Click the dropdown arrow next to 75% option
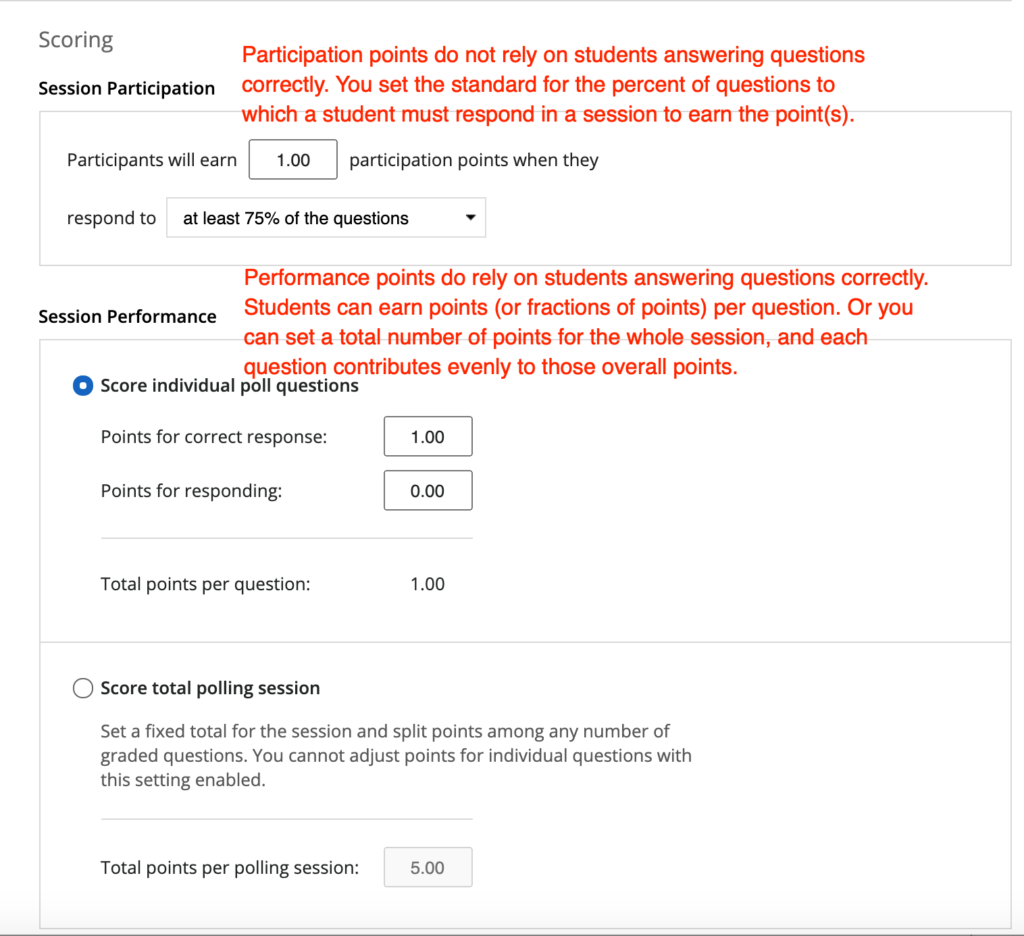Screen dimensions: 1024x936 (470, 218)
